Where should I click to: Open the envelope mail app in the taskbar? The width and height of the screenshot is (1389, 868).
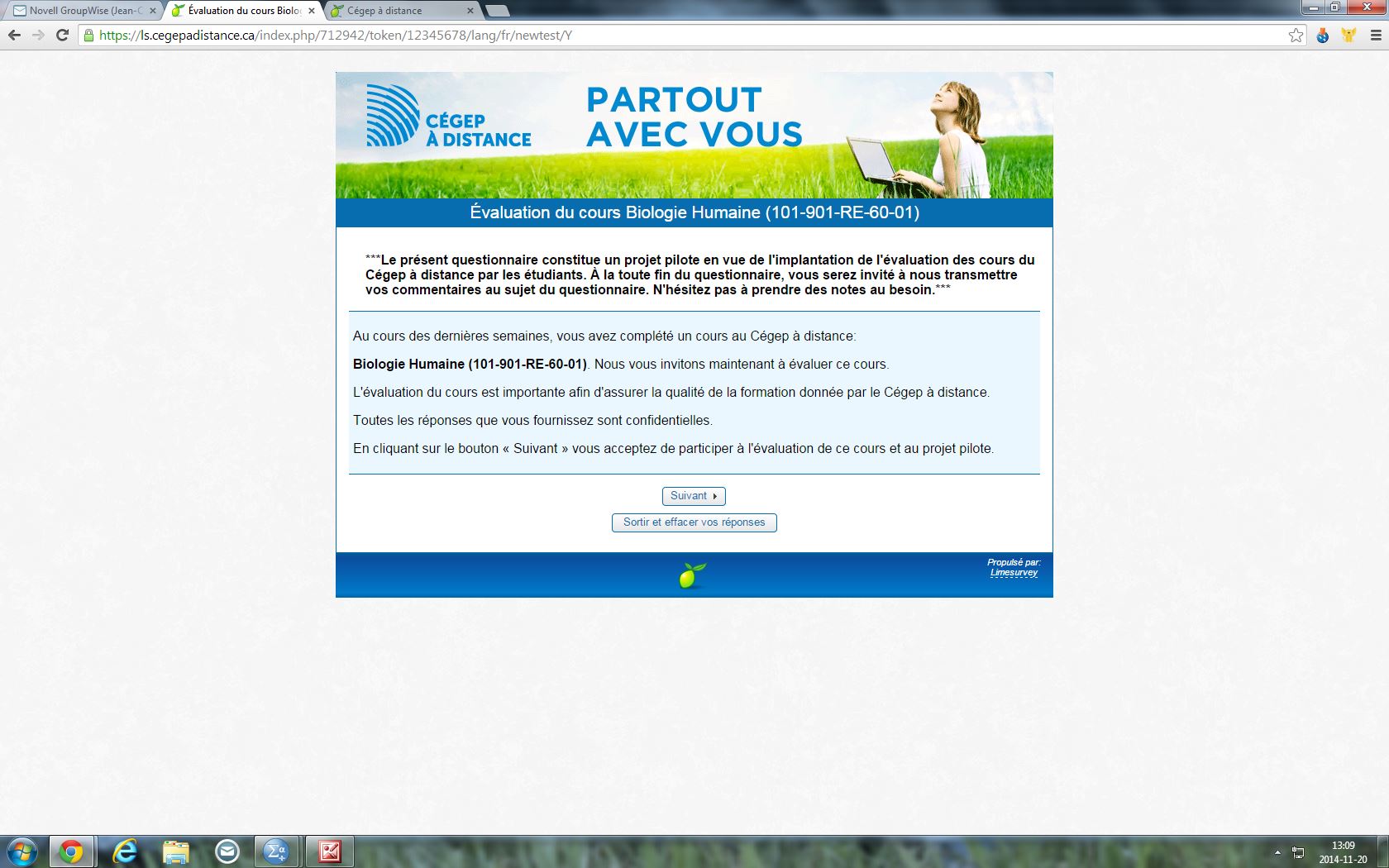227,851
